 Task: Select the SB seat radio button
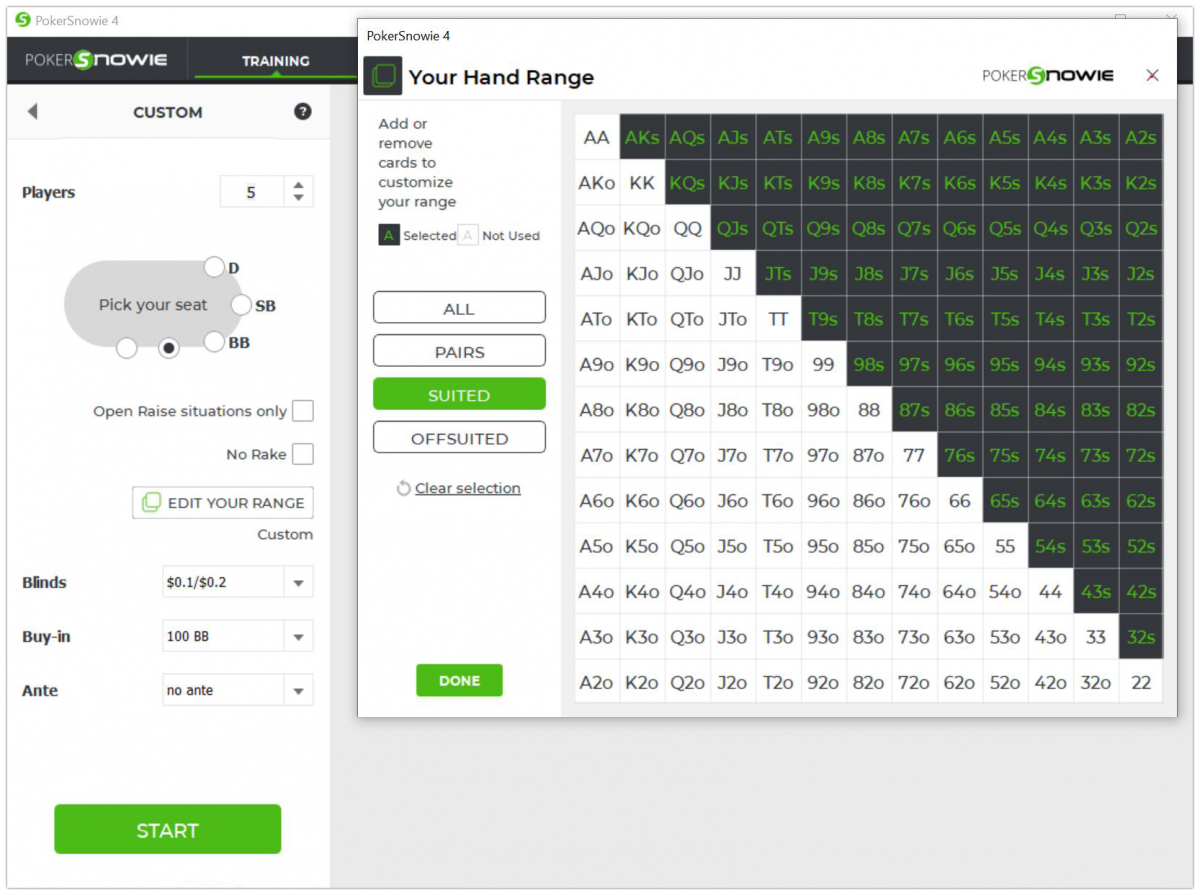(240, 304)
